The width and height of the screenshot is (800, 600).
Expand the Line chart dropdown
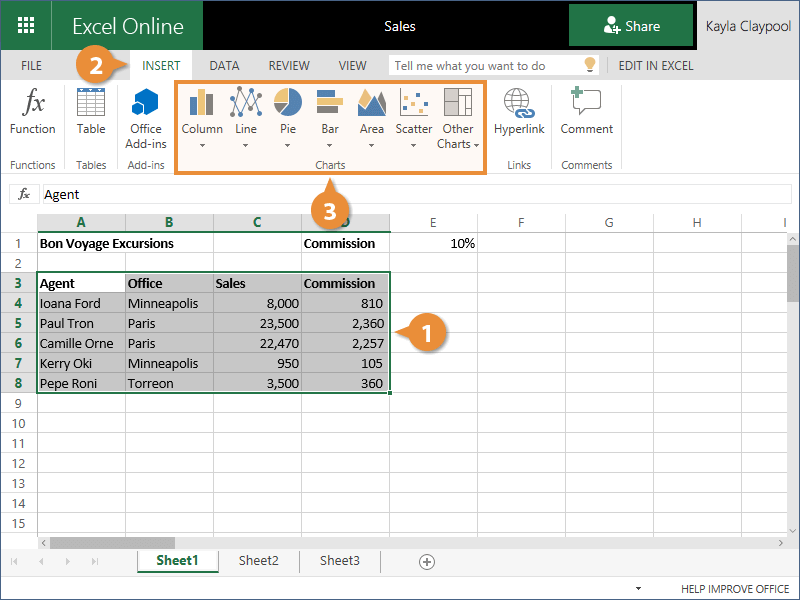point(246,144)
